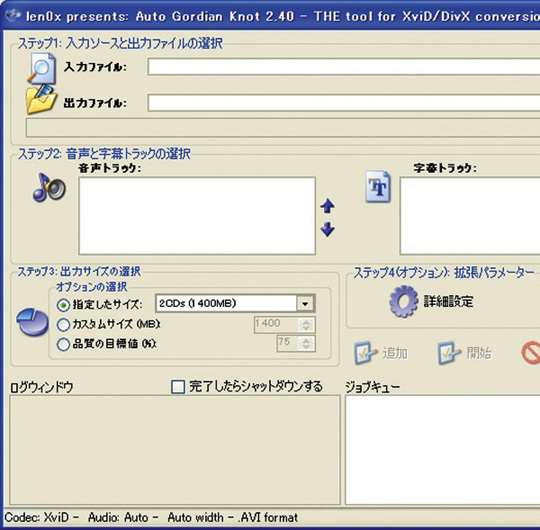Screen dimensions: 540x530
Task: Click the ステップ4 拡張パラメーター heading
Action: 444,272
